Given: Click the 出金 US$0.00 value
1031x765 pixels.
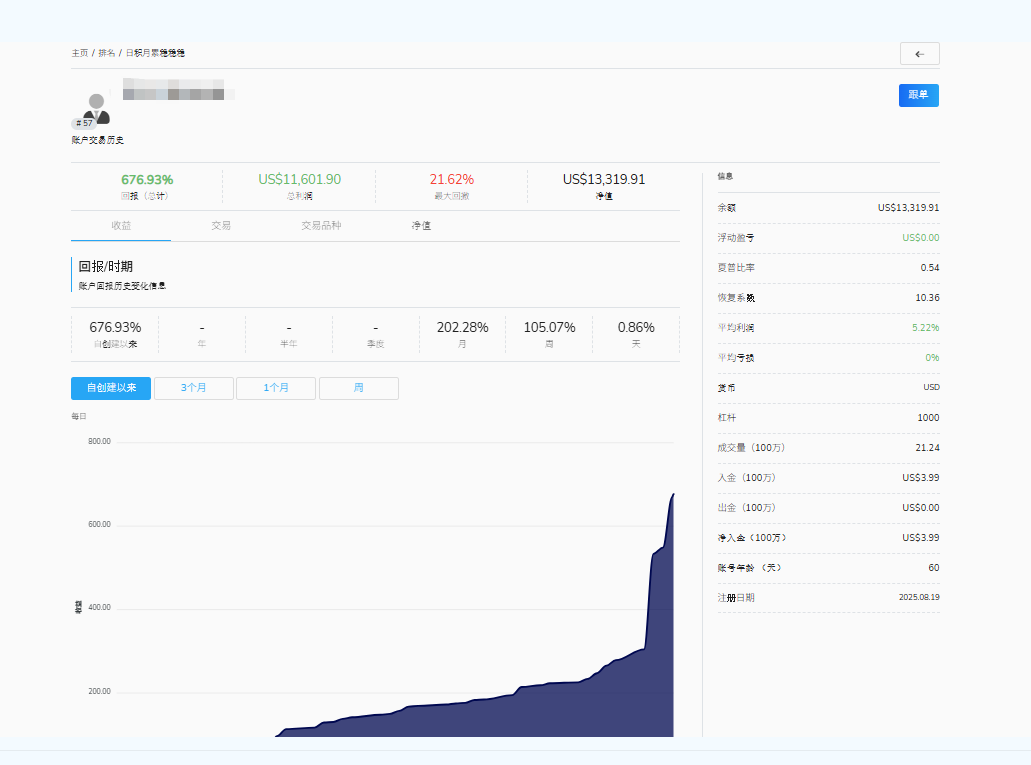Looking at the screenshot, I should [921, 508].
